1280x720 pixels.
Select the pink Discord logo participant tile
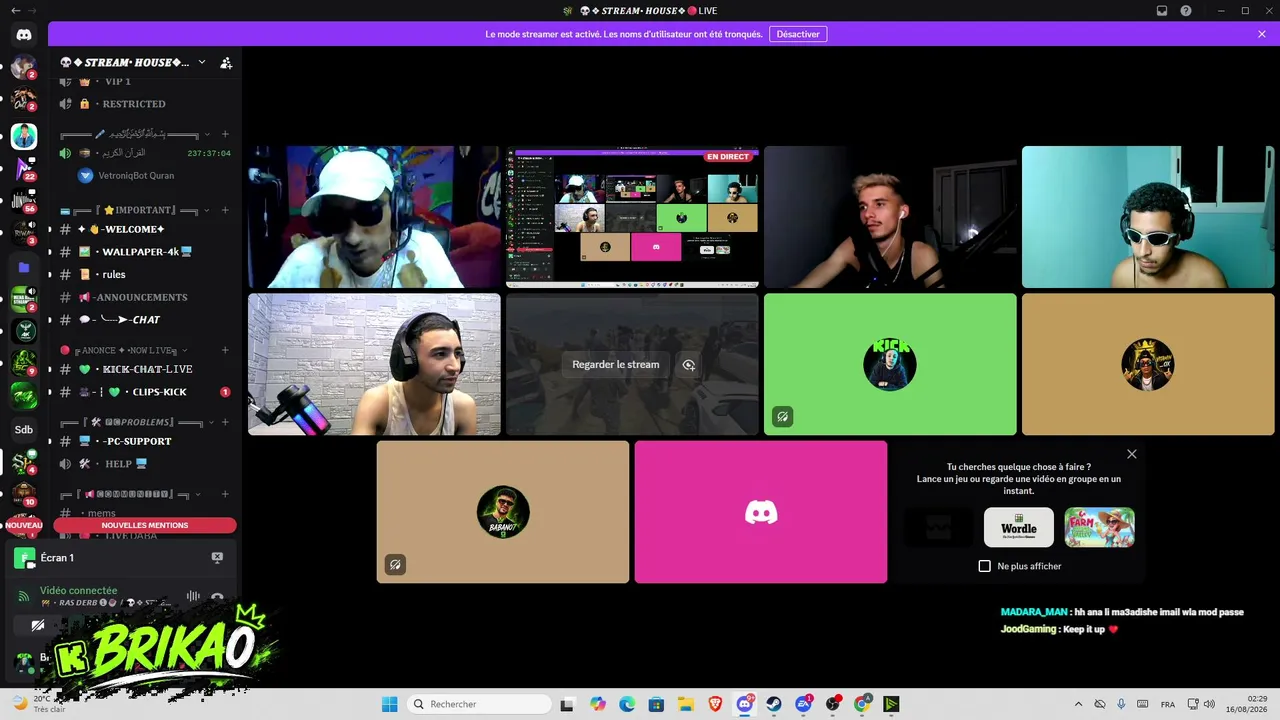coord(761,512)
